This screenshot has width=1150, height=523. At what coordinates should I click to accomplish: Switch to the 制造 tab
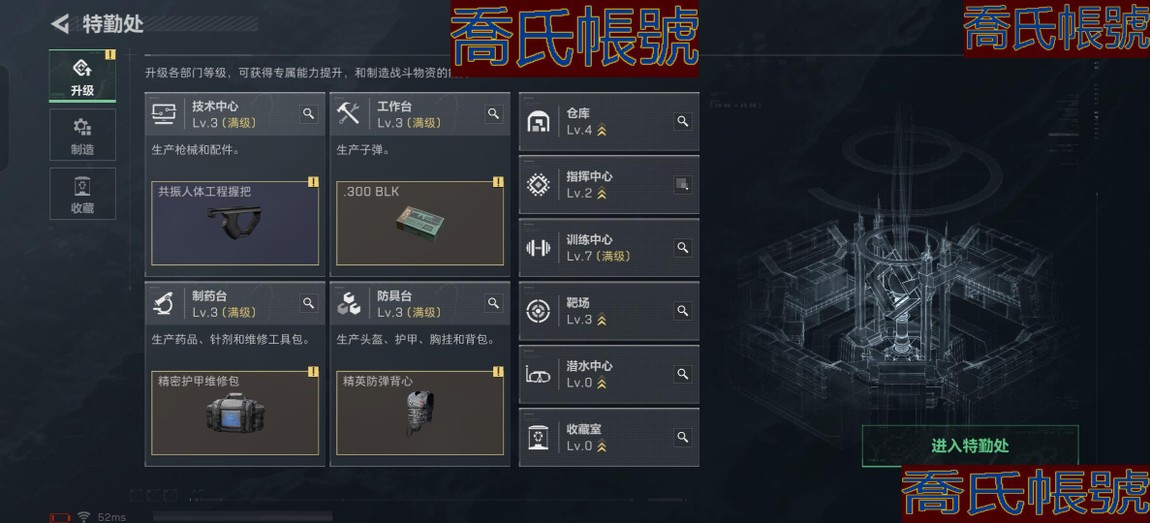pos(82,135)
